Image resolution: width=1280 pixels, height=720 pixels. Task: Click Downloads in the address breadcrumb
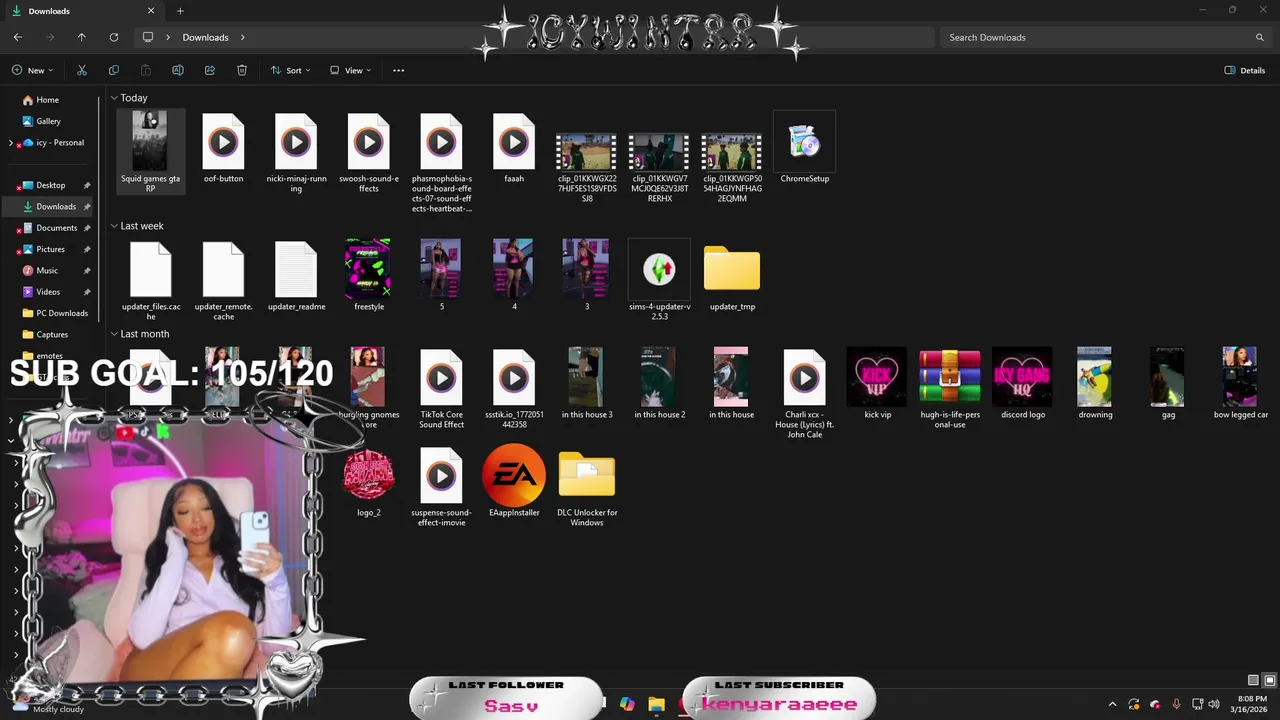[205, 37]
